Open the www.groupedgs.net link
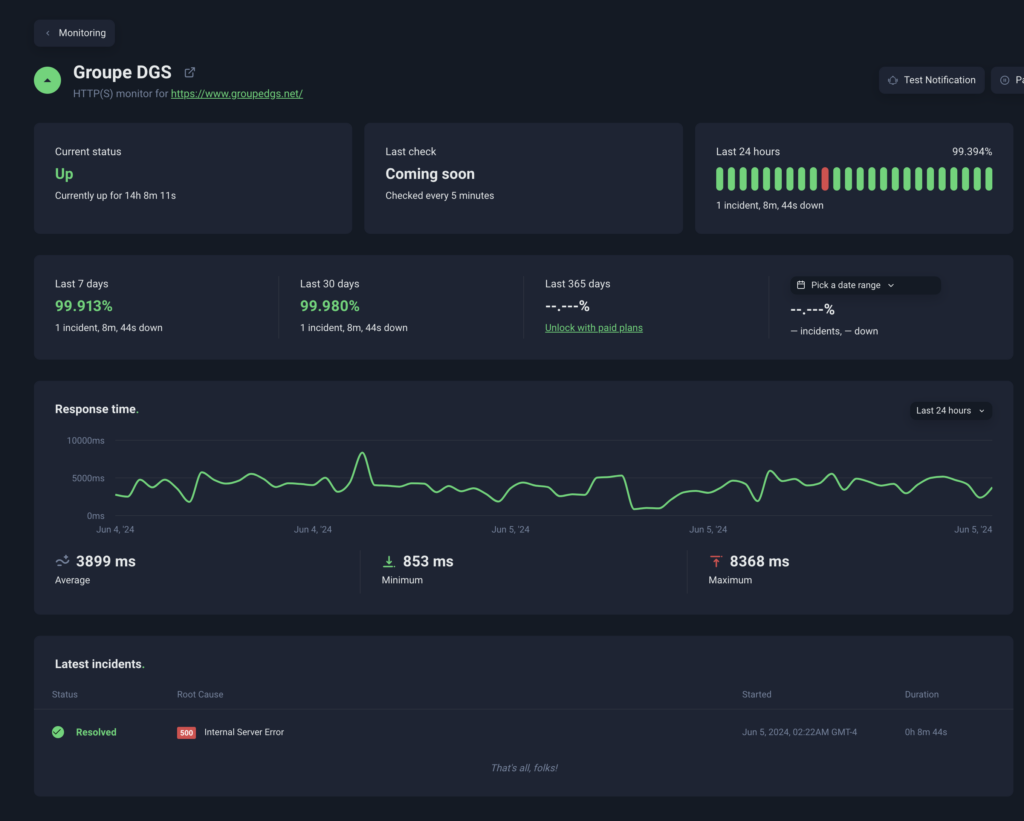Viewport: 1024px width, 821px height. pos(237,94)
